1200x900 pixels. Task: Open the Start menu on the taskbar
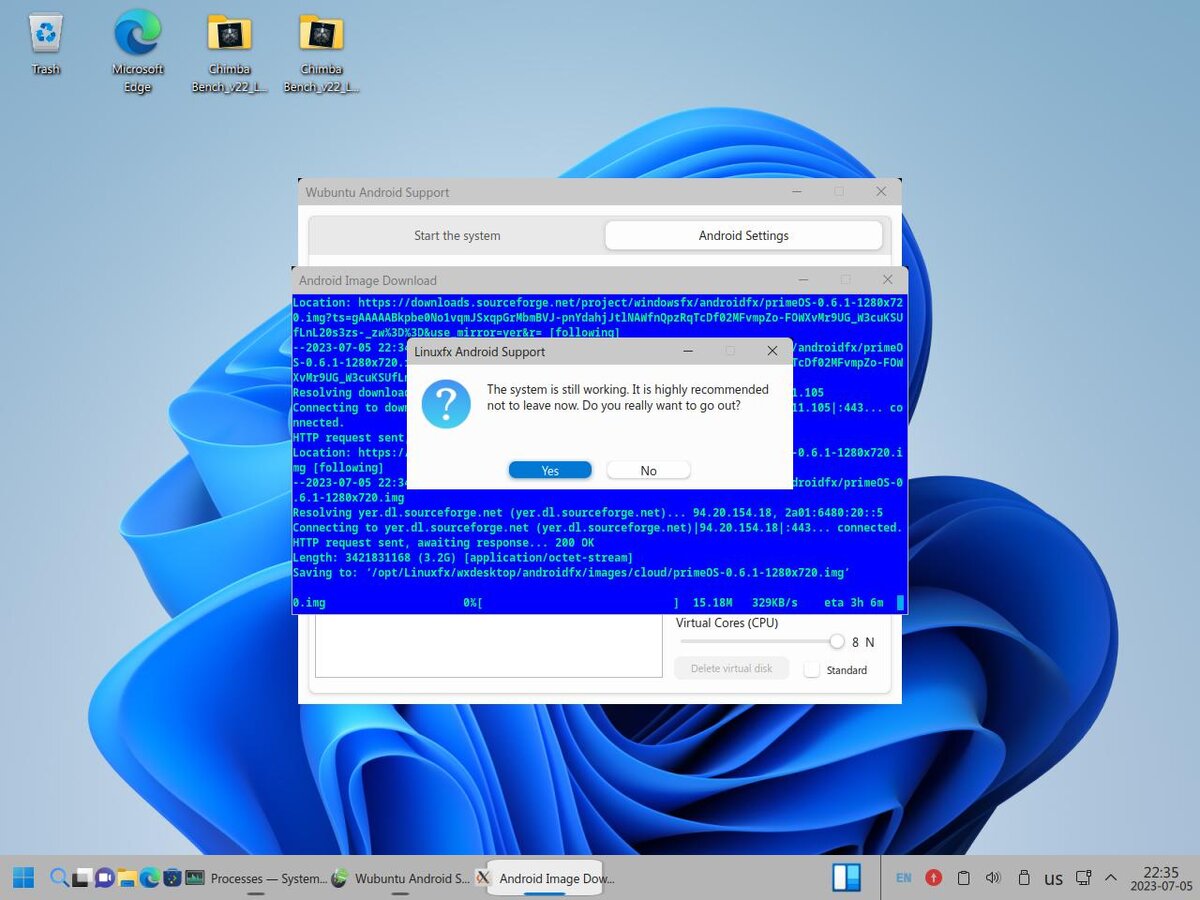[x=23, y=878]
